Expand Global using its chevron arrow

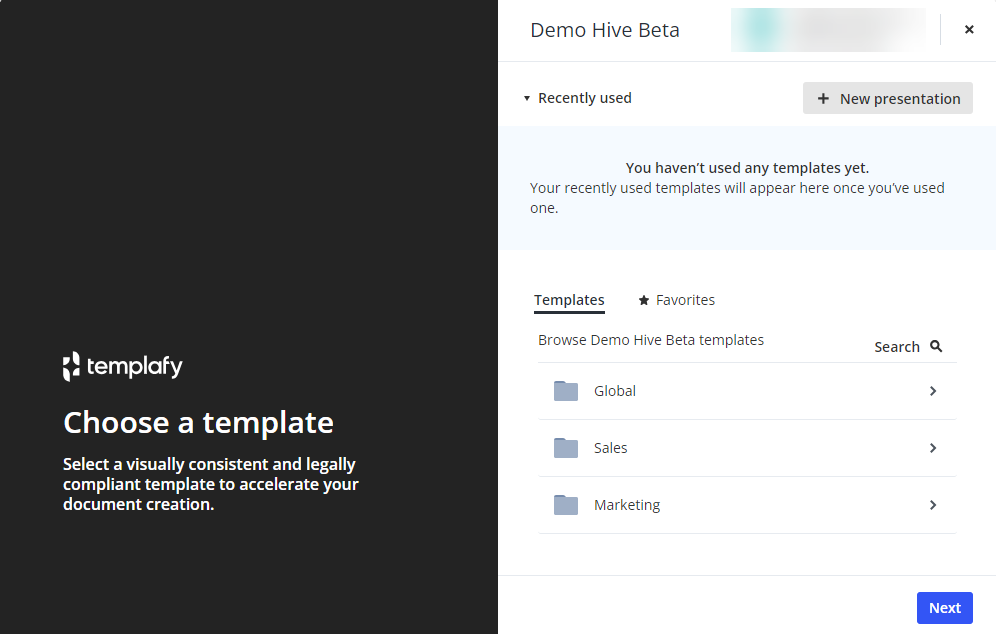[x=932, y=391]
